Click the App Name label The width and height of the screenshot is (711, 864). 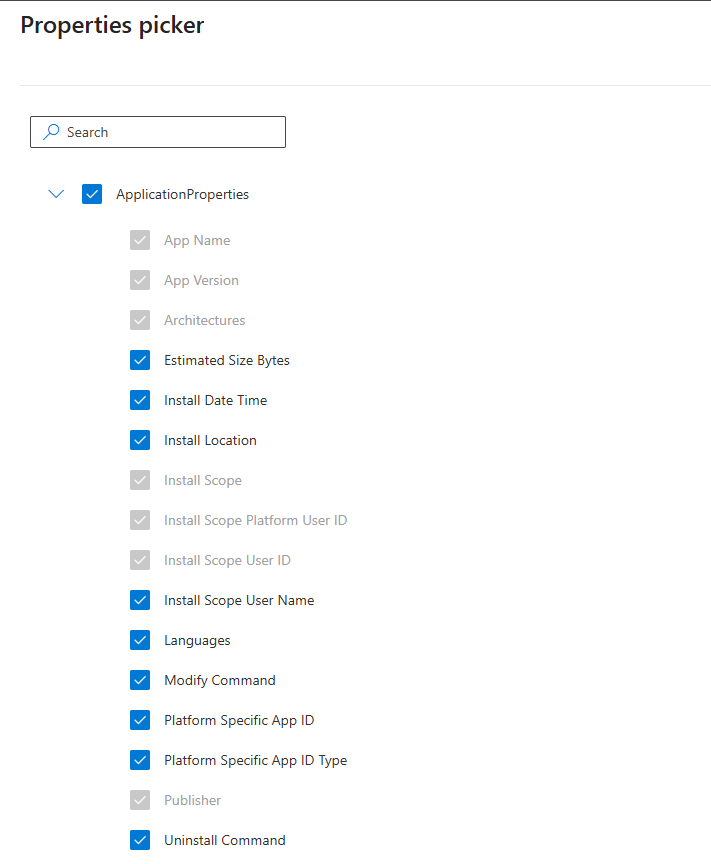[x=197, y=241]
